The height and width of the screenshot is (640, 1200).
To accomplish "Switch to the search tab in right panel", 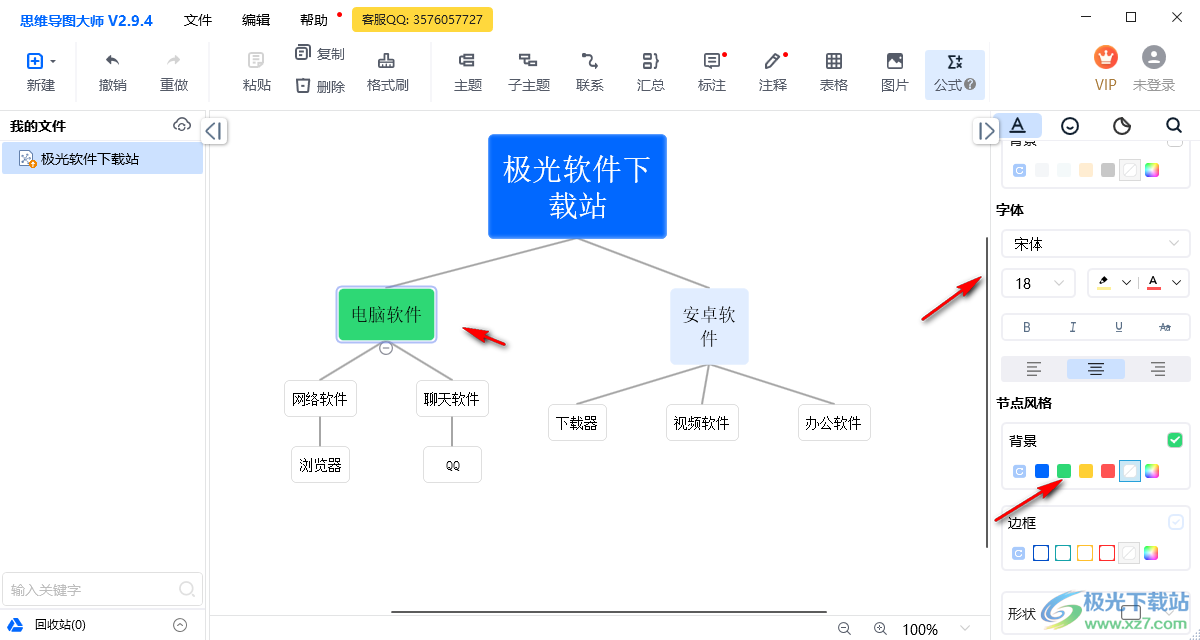I will [x=1174, y=125].
